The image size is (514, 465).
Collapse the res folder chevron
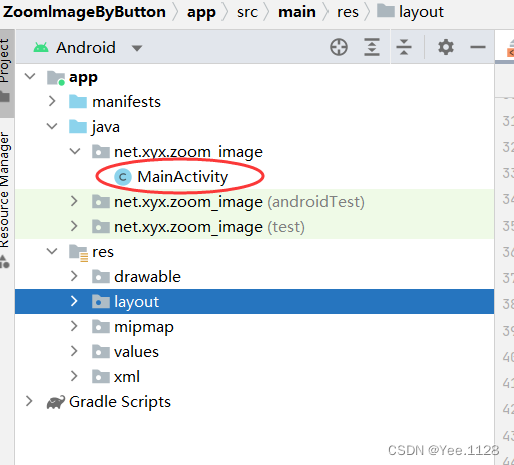[52, 251]
